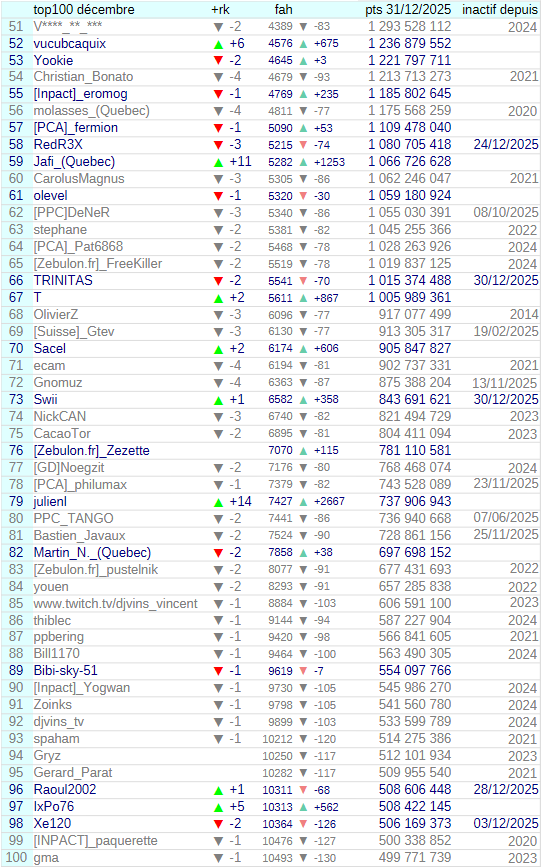This screenshot has width=542, height=868.
Task: Click the '+rk' column header
Action: pyautogui.click(x=220, y=9)
